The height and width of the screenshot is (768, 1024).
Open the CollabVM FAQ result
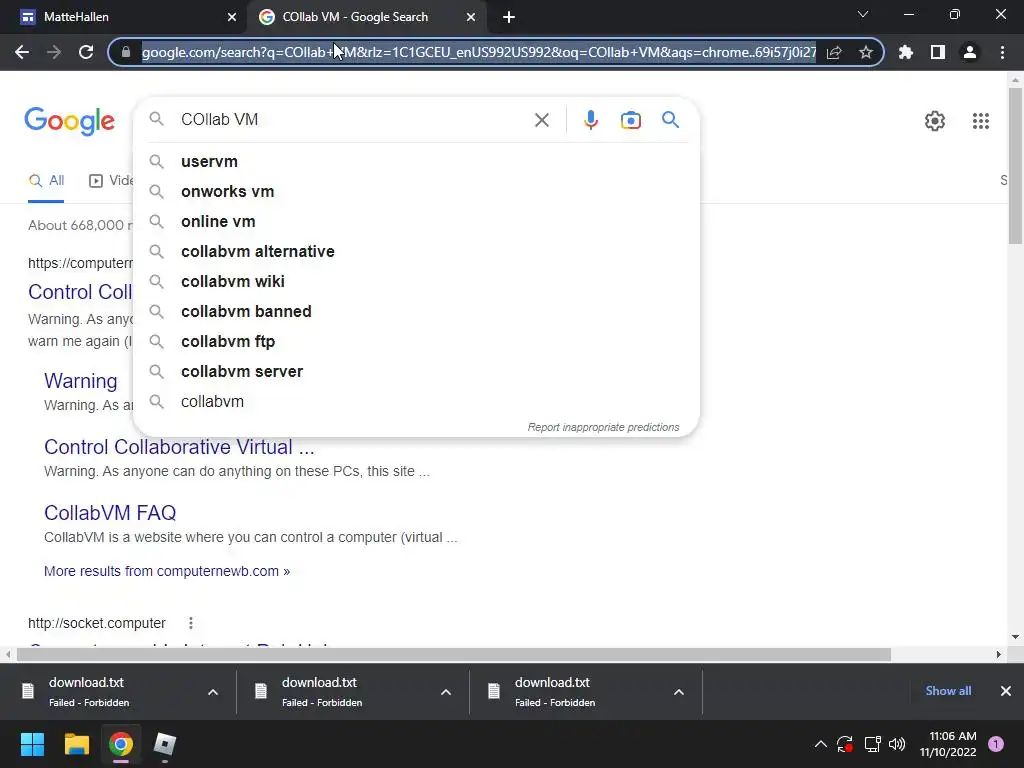click(110, 513)
